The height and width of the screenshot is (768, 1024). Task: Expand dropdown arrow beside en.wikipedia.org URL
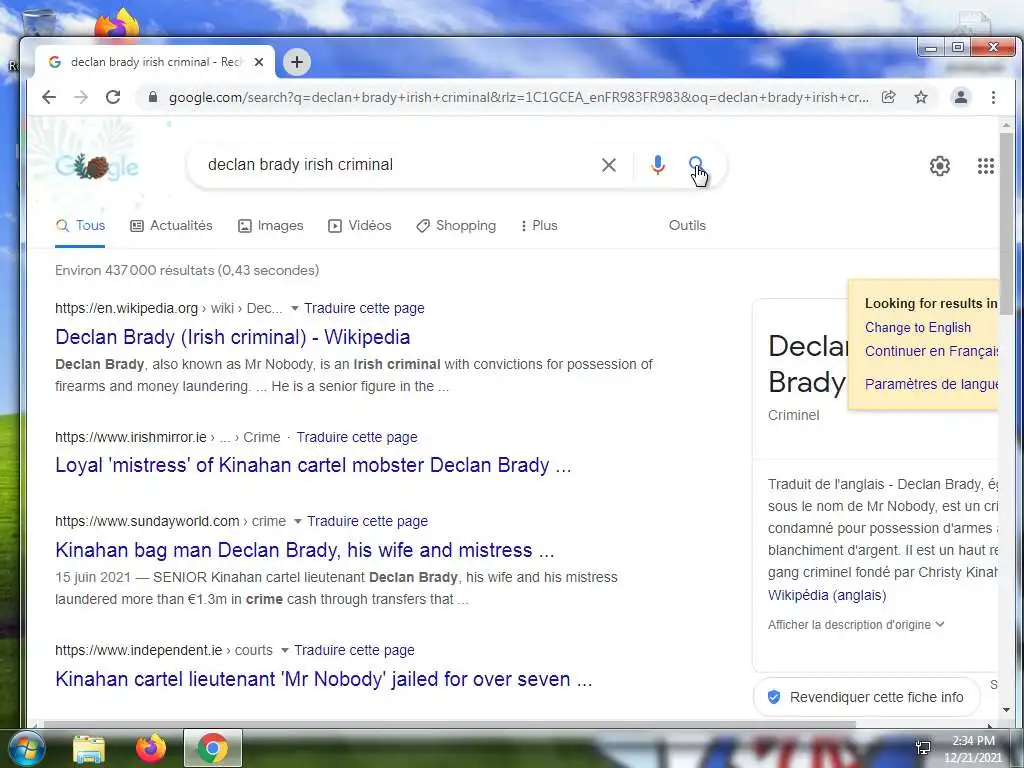pyautogui.click(x=295, y=308)
